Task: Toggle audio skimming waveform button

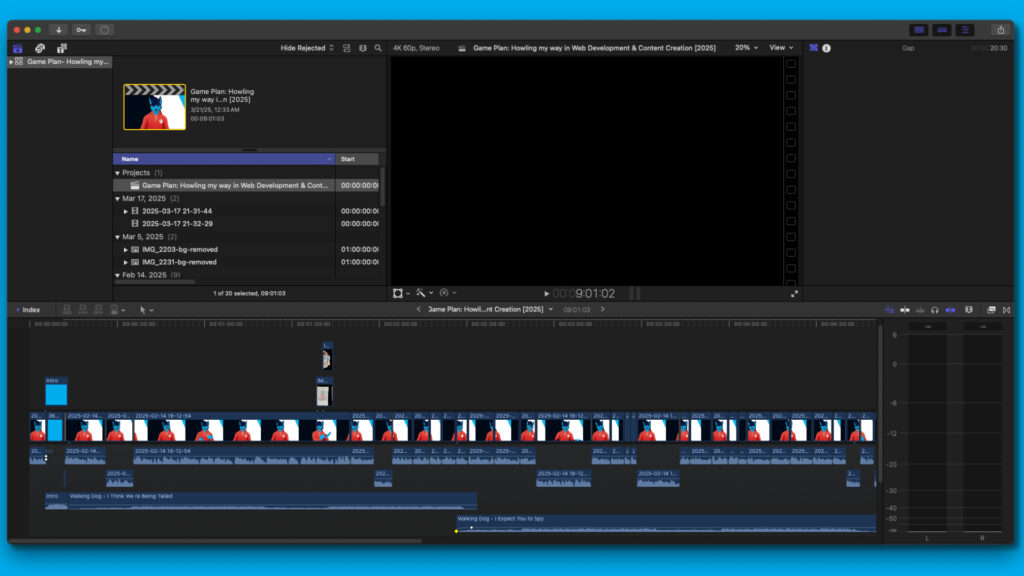Action: click(x=920, y=310)
